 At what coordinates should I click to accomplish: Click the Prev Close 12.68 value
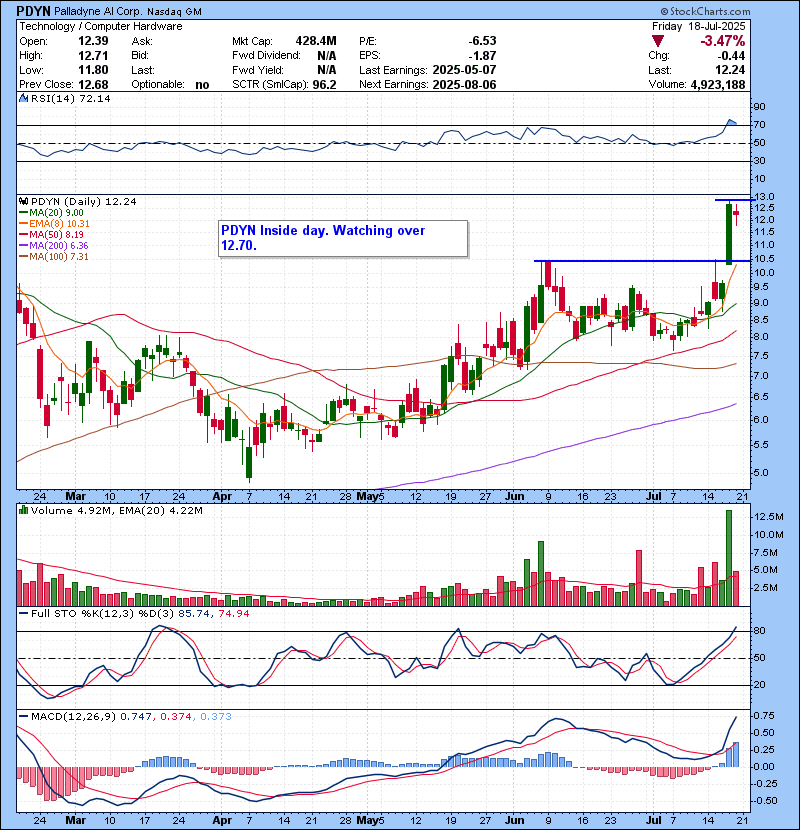click(x=93, y=85)
